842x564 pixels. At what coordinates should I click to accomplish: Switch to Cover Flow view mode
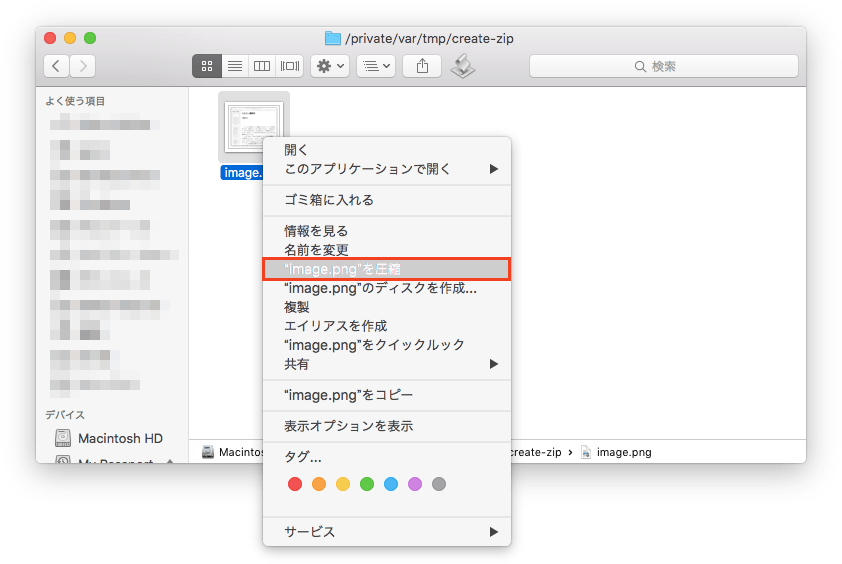coord(289,66)
